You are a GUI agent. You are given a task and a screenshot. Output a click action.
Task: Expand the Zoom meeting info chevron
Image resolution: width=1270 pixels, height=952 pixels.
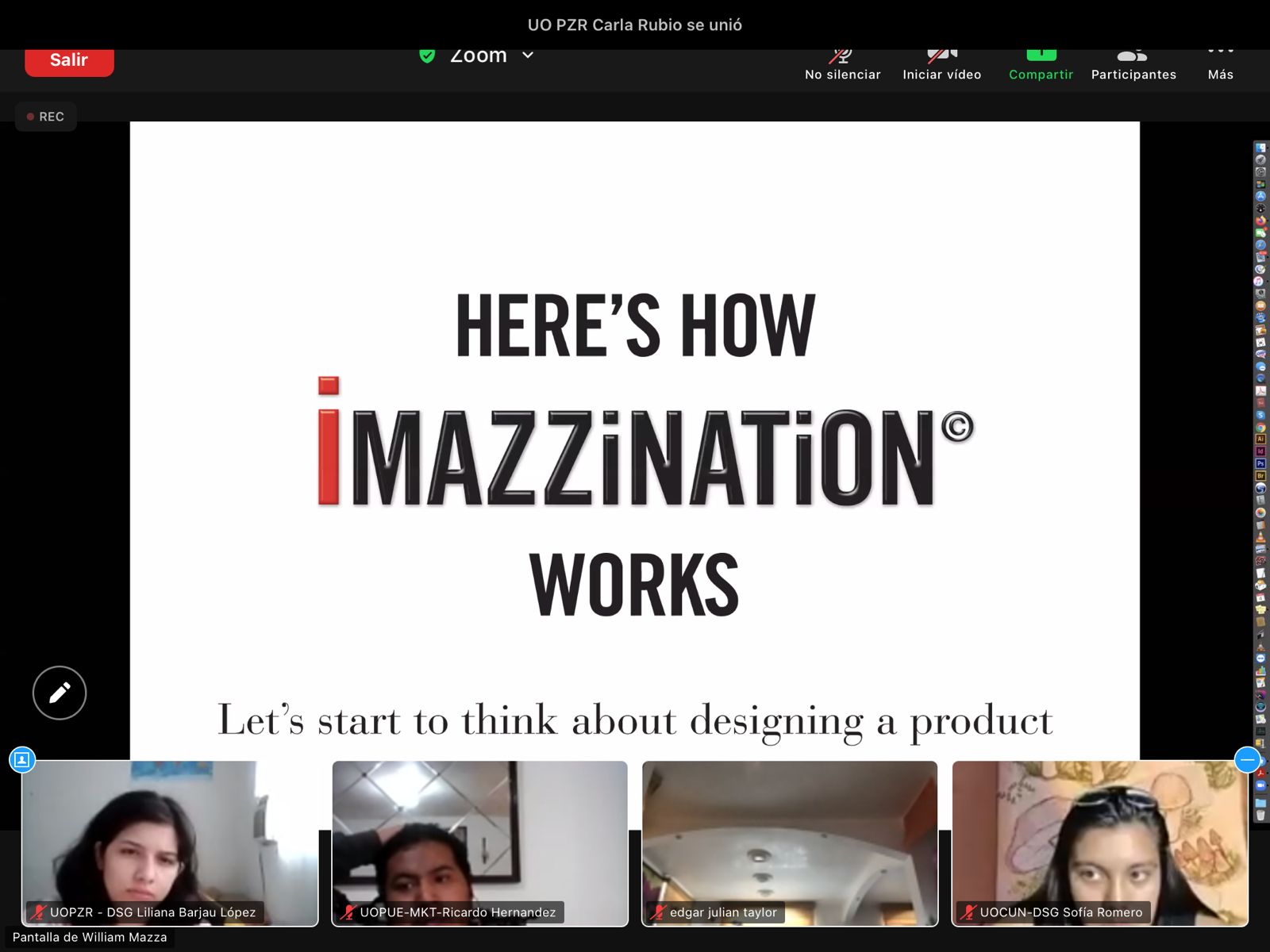click(528, 56)
